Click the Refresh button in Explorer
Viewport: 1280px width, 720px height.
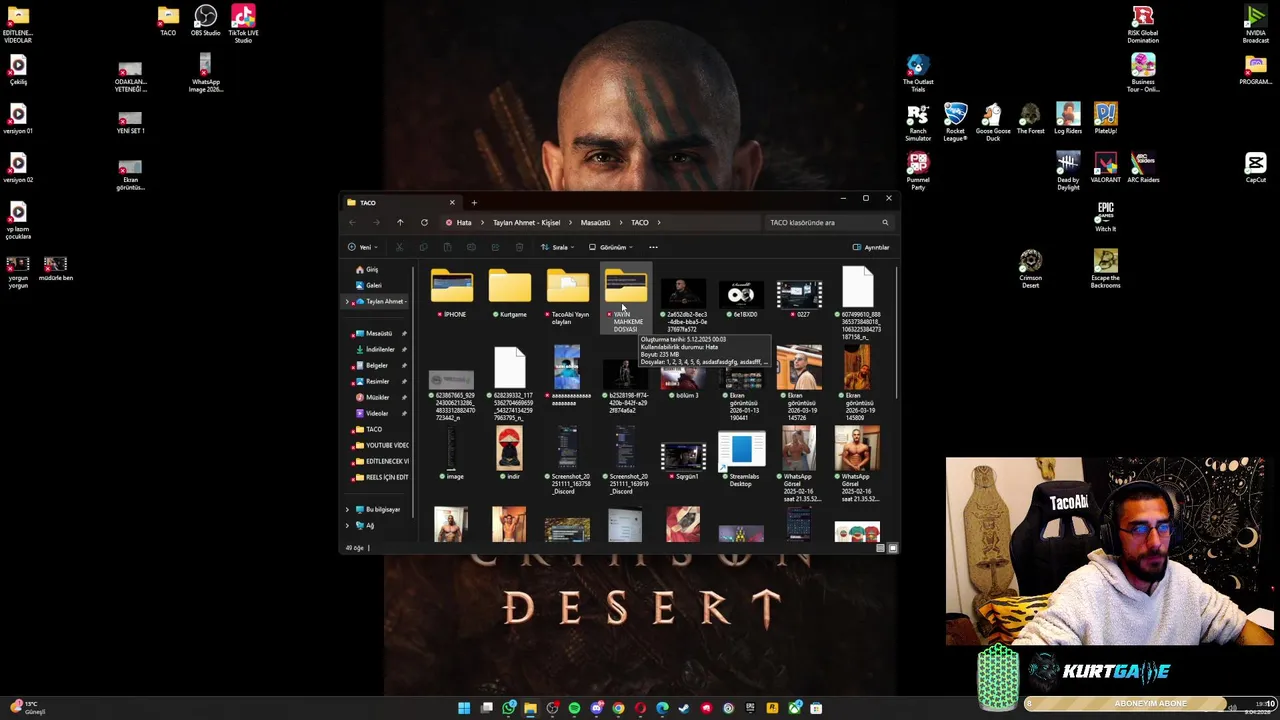pyautogui.click(x=424, y=223)
